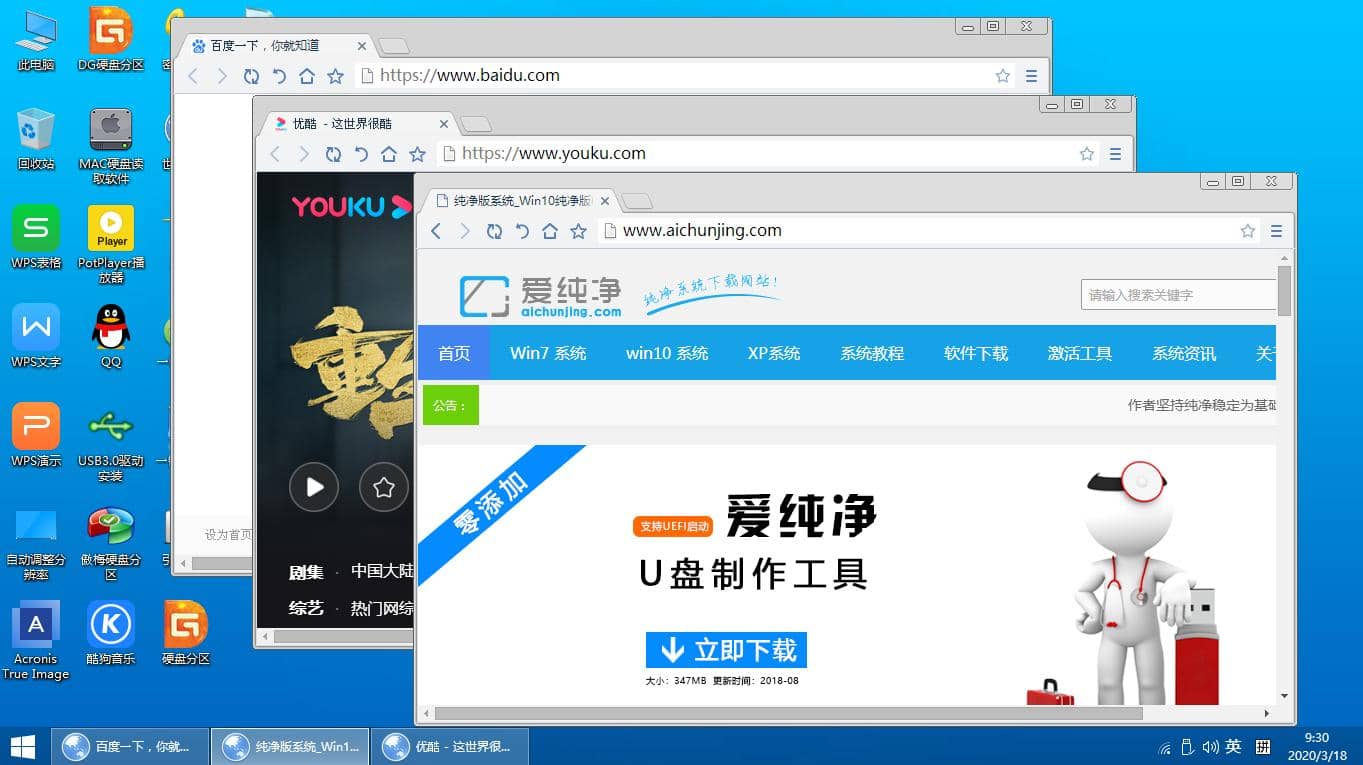Open the Win7 系统 navigation tab
The image size is (1363, 765).
coord(548,353)
